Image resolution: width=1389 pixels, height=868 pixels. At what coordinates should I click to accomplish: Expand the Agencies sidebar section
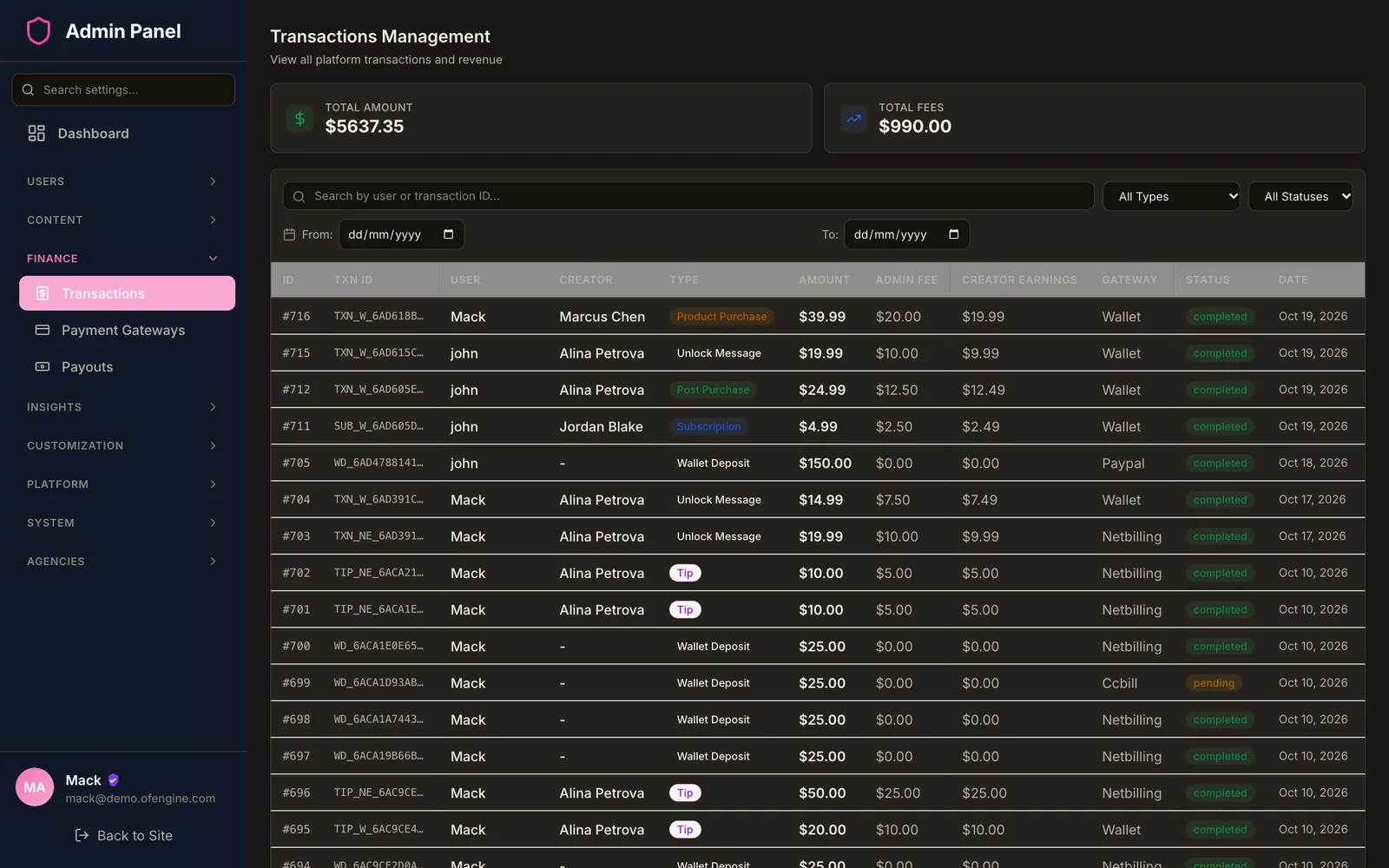coord(123,562)
